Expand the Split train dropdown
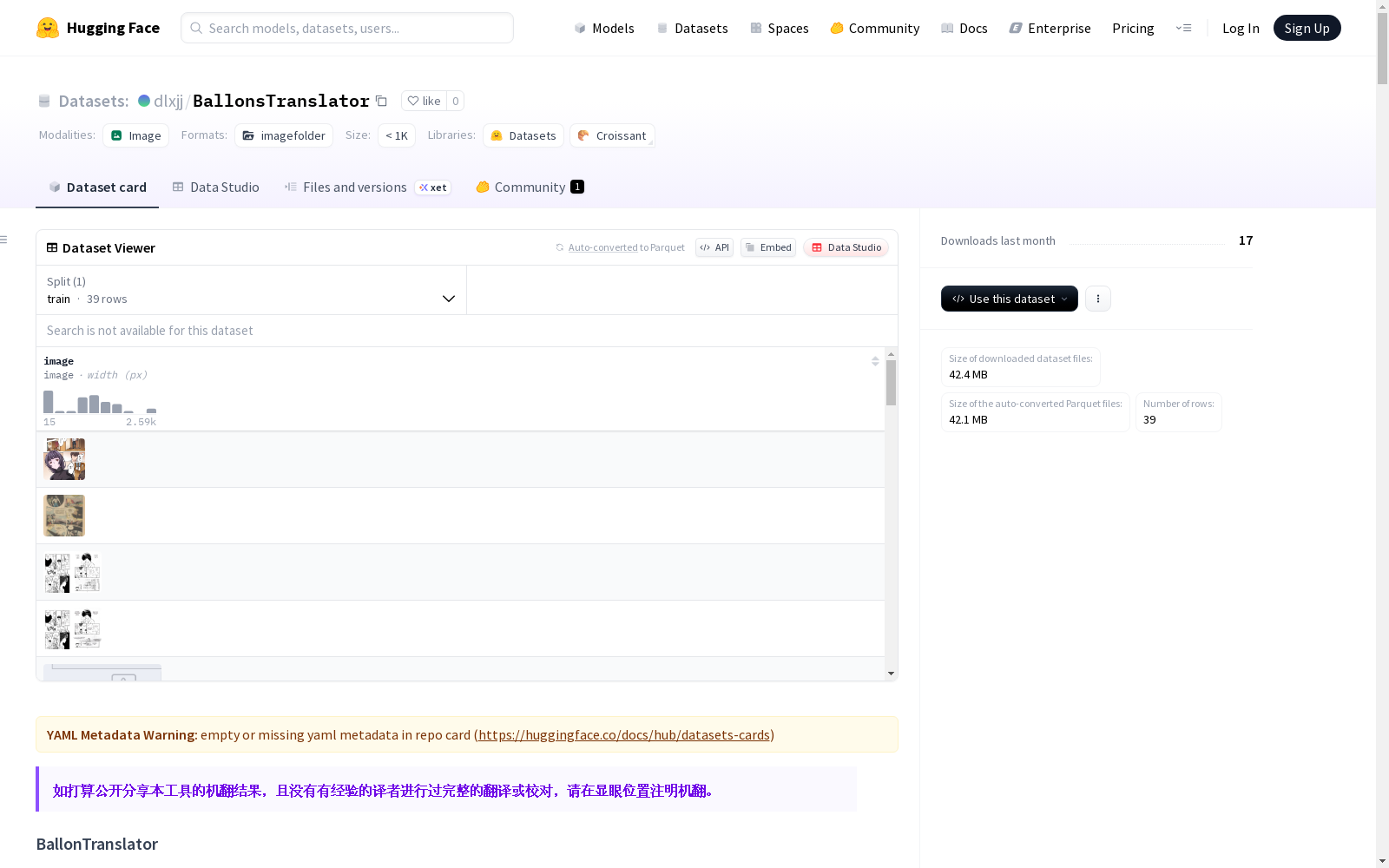The height and width of the screenshot is (868, 1389). (252, 290)
